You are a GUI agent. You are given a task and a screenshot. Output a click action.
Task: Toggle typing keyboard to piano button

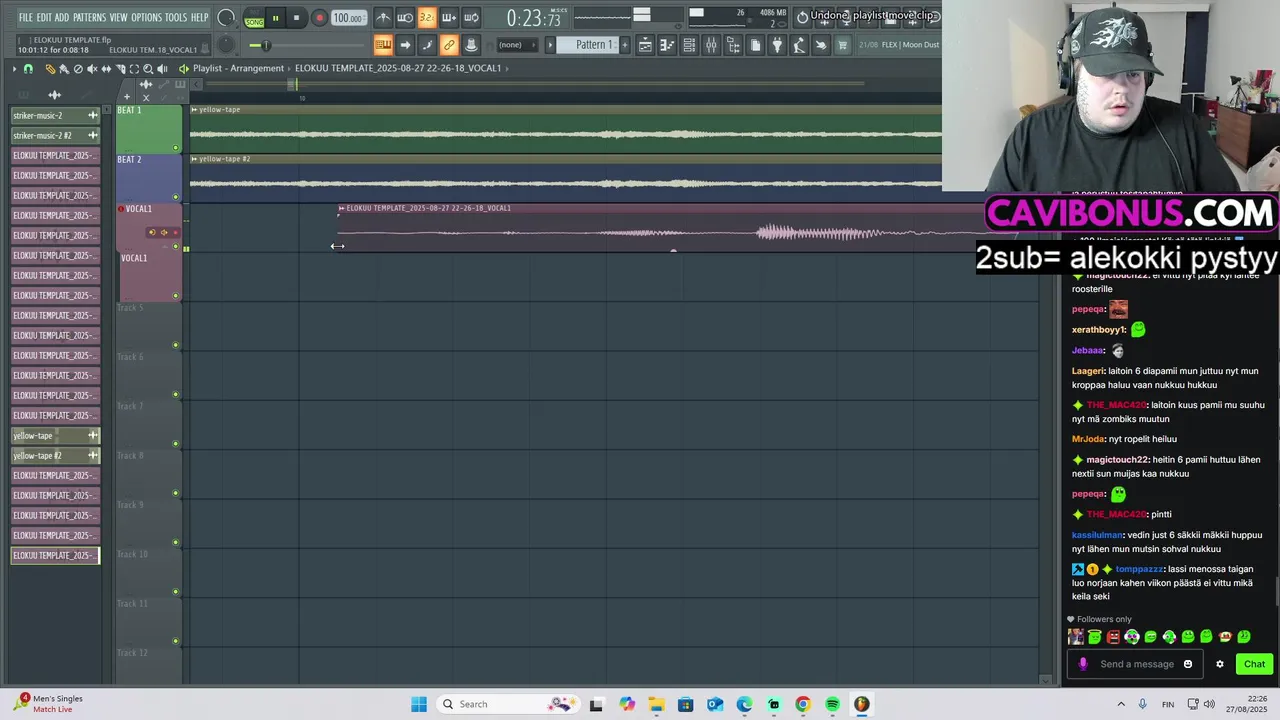(x=383, y=45)
